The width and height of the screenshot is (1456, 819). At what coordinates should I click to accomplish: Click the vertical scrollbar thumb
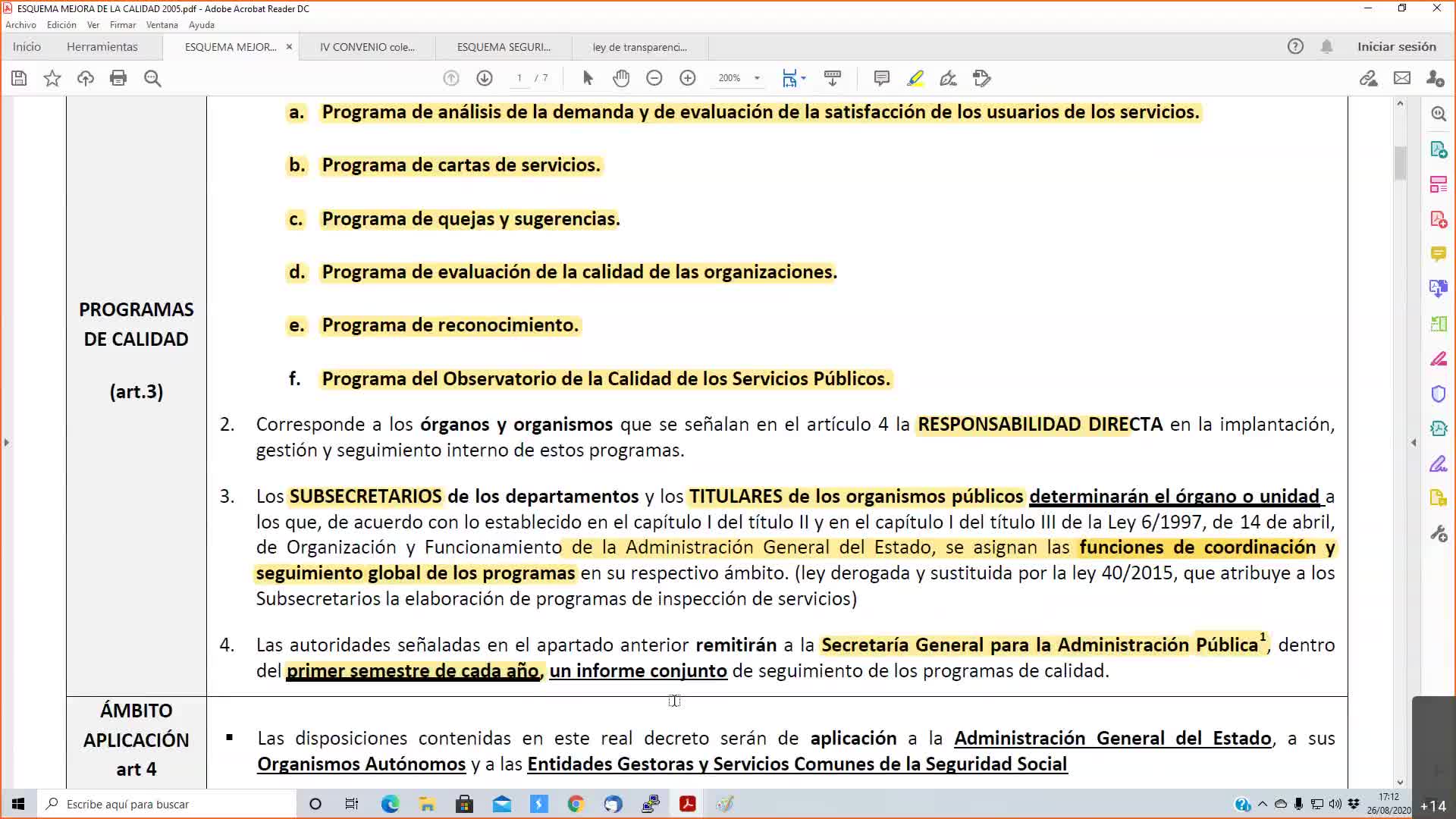click(1400, 163)
